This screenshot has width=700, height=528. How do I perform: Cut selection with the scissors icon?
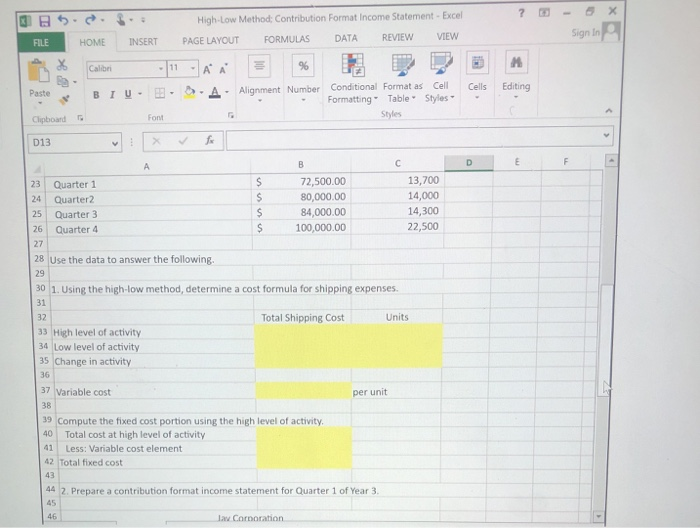[62, 65]
